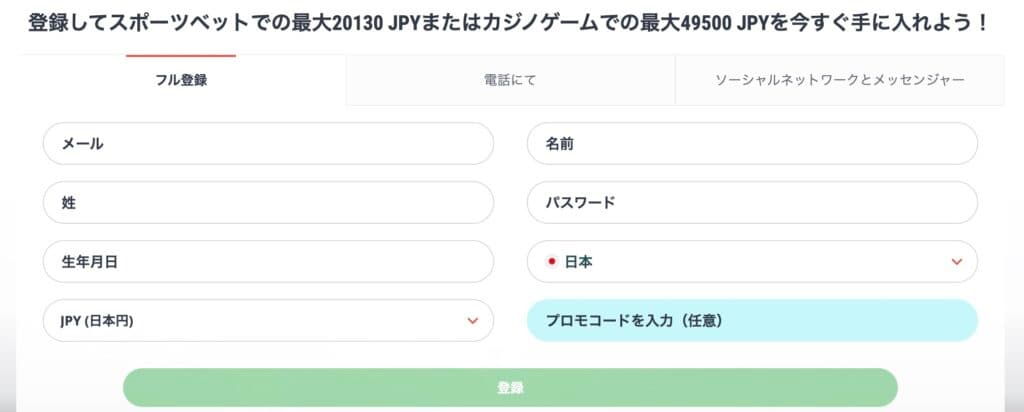
Task: Click the 生年月日 date field
Action: [268, 262]
